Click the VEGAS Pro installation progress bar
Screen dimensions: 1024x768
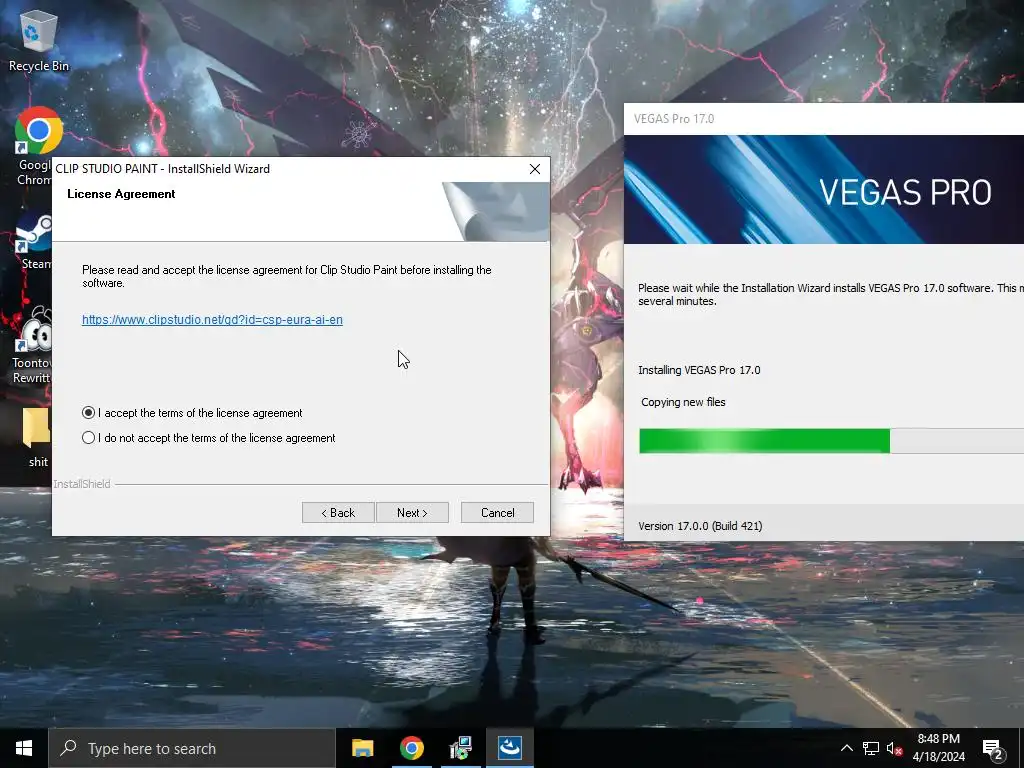831,441
